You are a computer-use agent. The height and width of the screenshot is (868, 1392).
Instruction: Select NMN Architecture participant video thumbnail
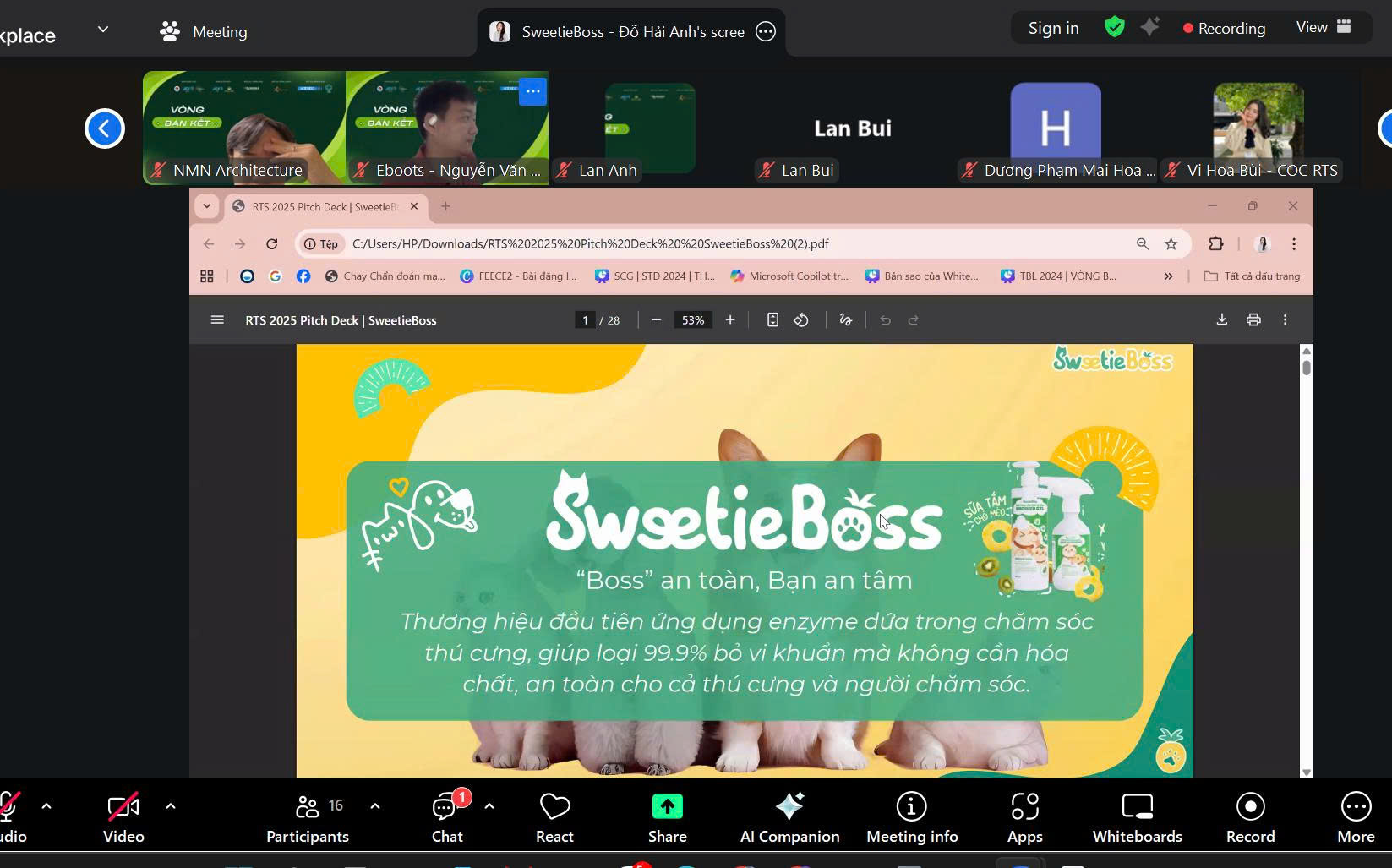click(244, 127)
